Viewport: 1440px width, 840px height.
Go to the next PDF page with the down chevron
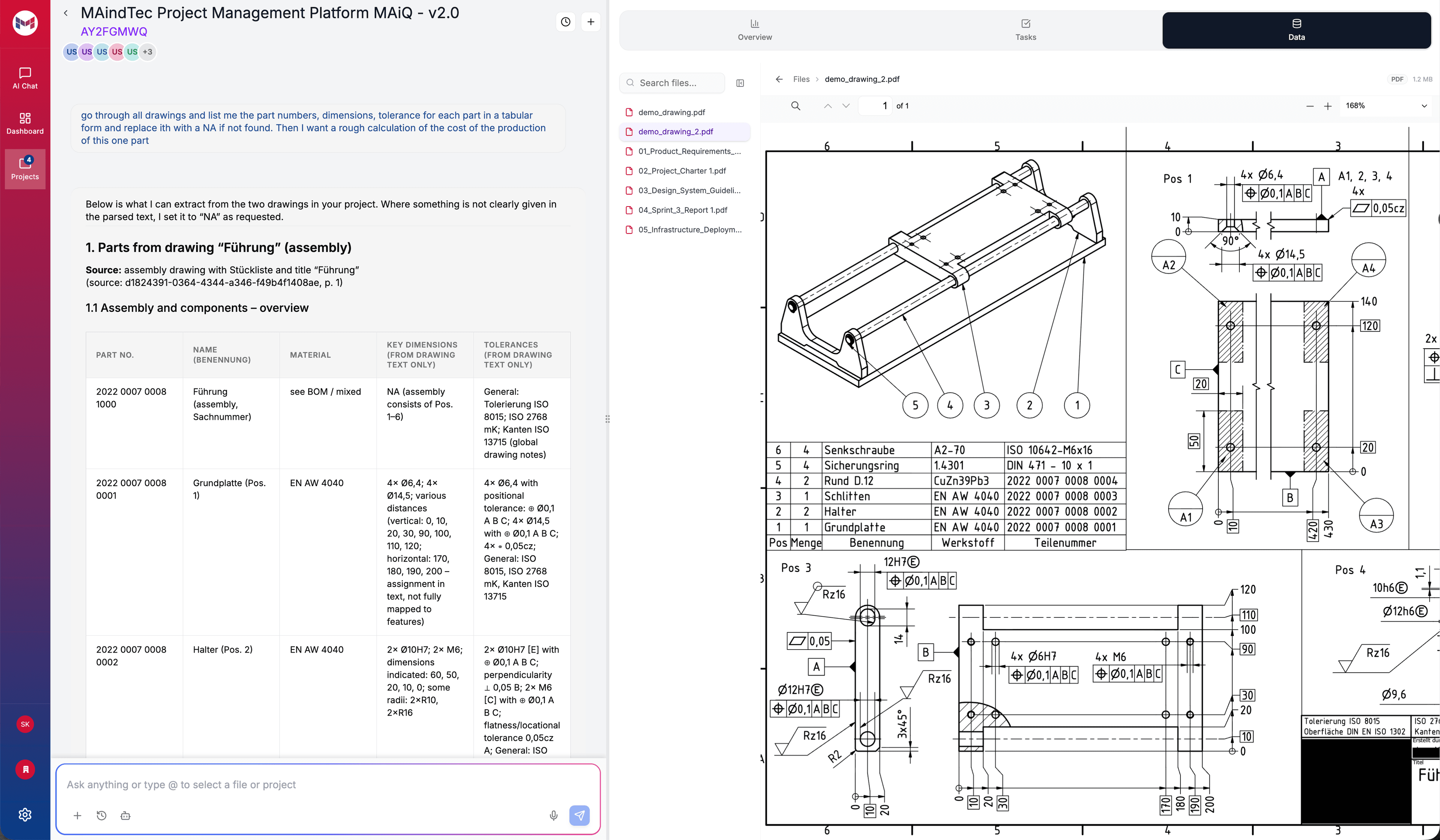[846, 106]
